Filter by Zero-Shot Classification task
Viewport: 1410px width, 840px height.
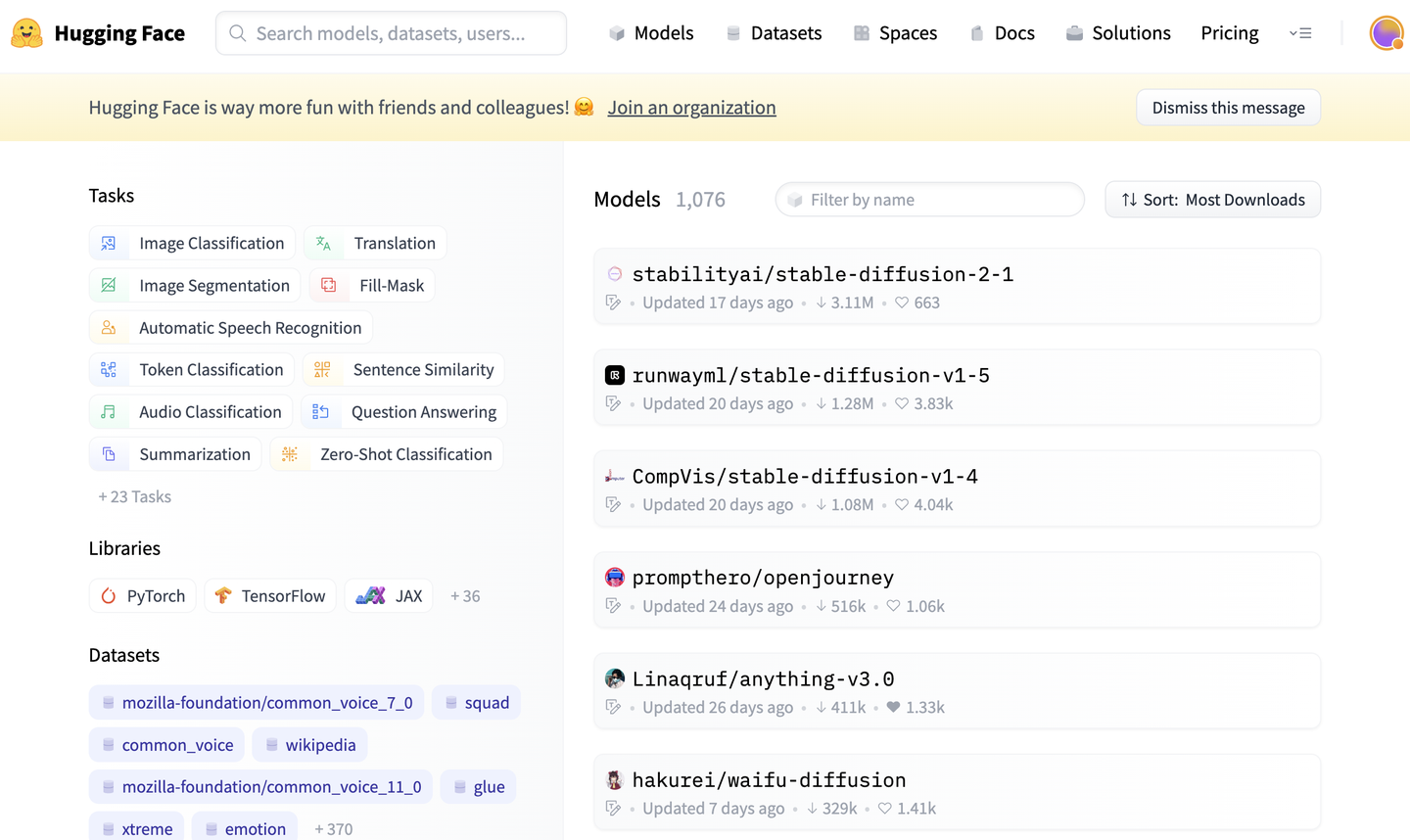coord(387,454)
